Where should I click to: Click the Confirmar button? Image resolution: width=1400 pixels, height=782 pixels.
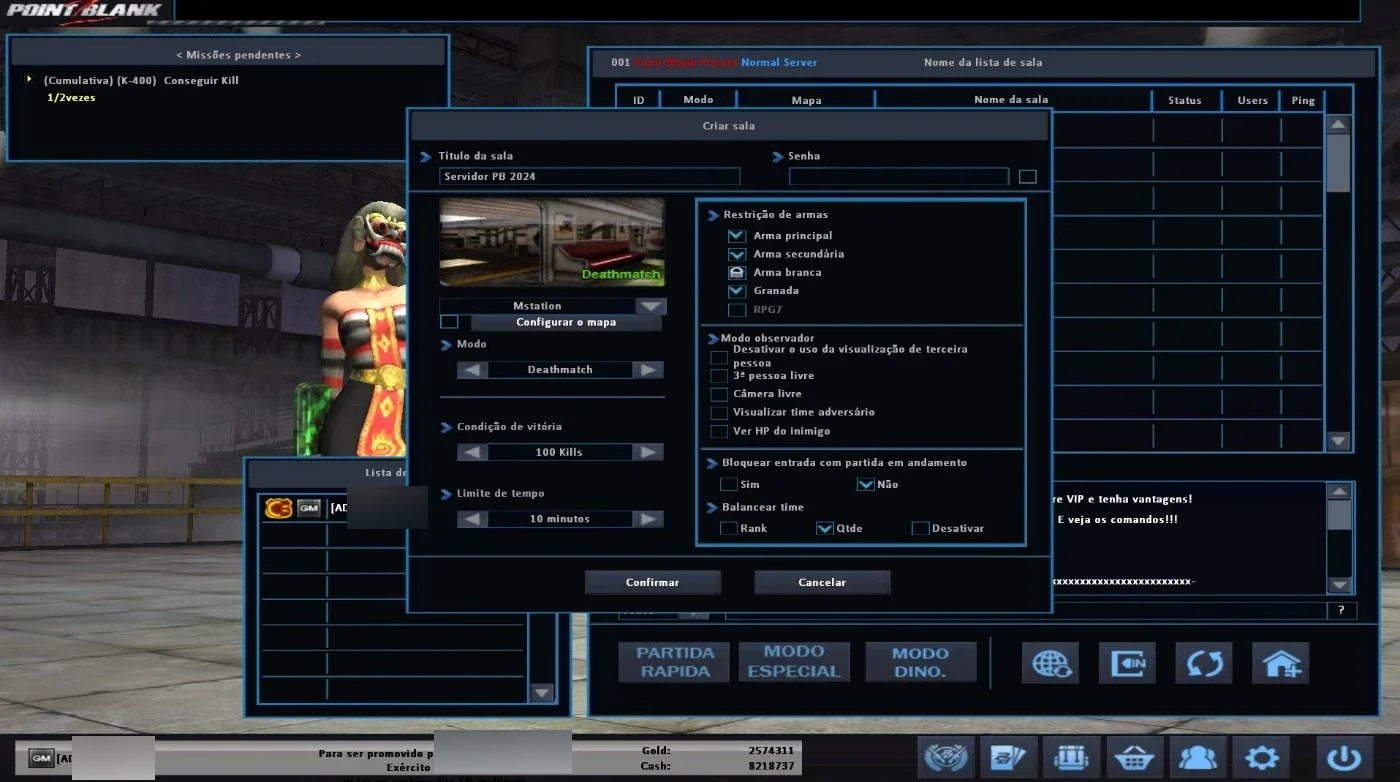click(x=653, y=582)
